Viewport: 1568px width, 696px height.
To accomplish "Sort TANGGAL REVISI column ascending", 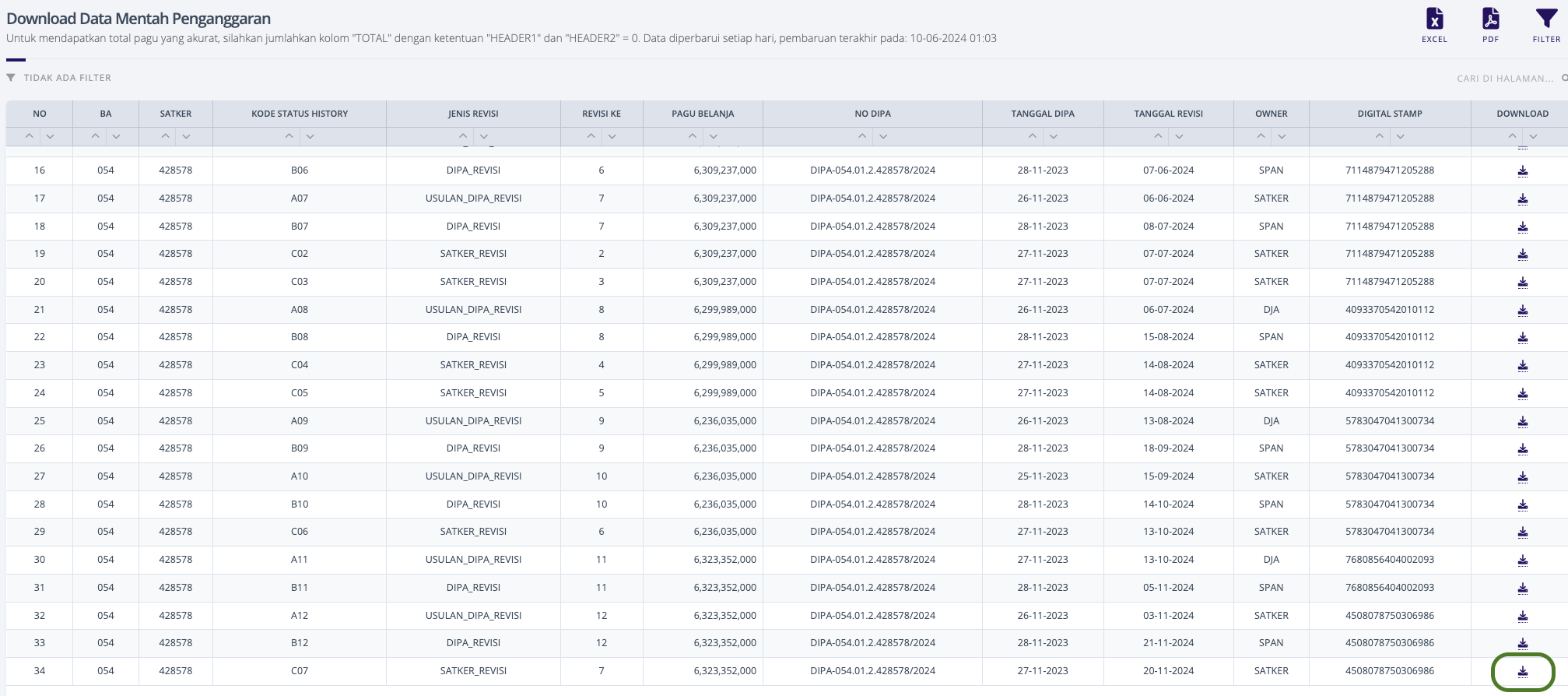I will point(1158,136).
